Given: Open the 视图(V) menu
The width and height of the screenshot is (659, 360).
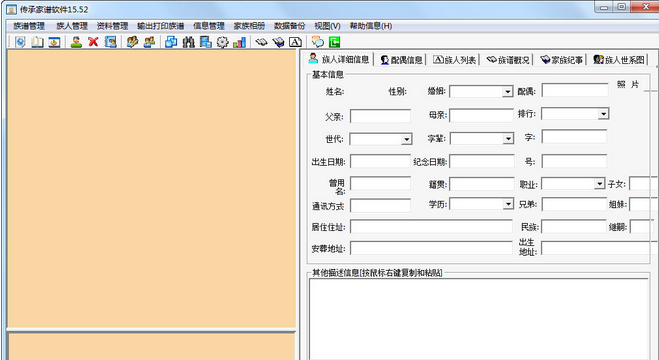Looking at the screenshot, I should (327, 26).
